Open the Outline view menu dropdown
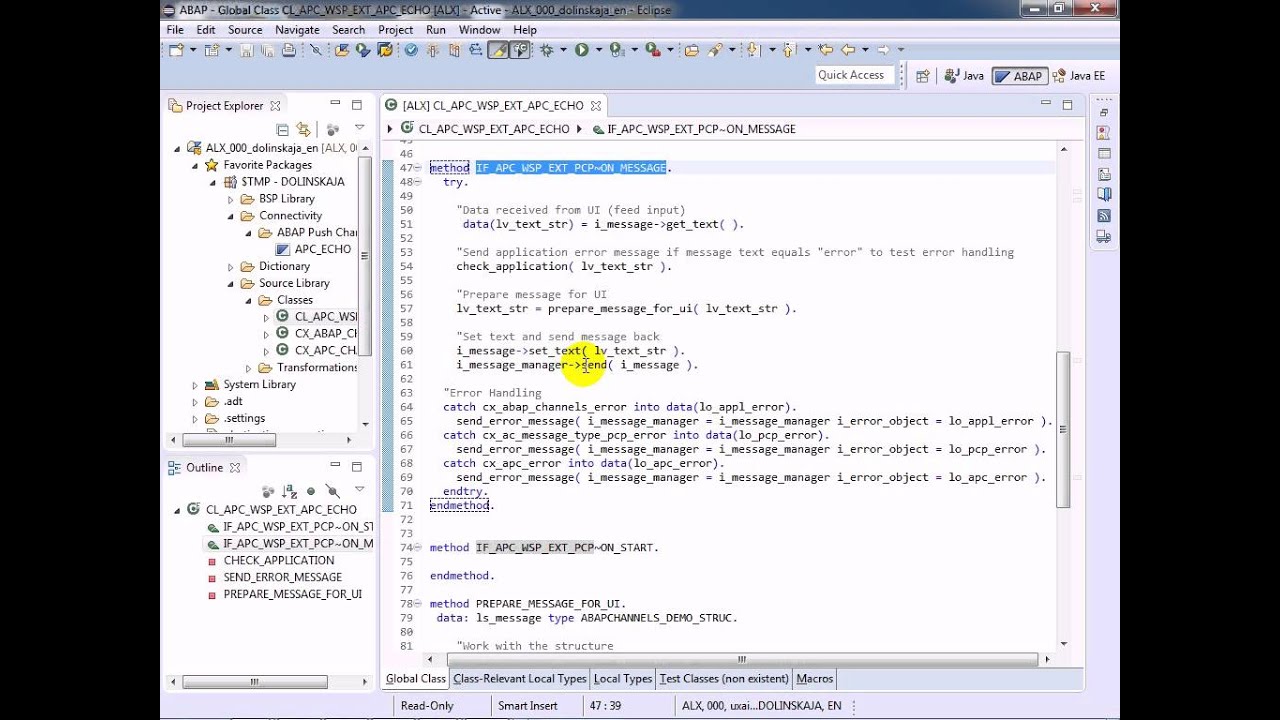Viewport: 1280px width, 720px height. tap(359, 490)
